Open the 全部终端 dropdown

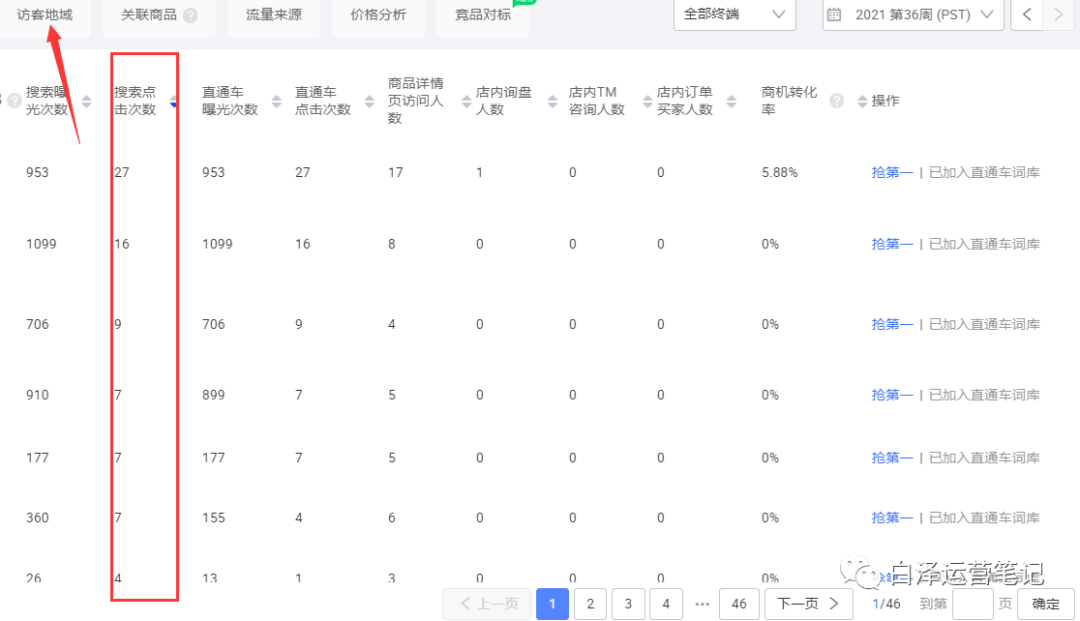(735, 15)
